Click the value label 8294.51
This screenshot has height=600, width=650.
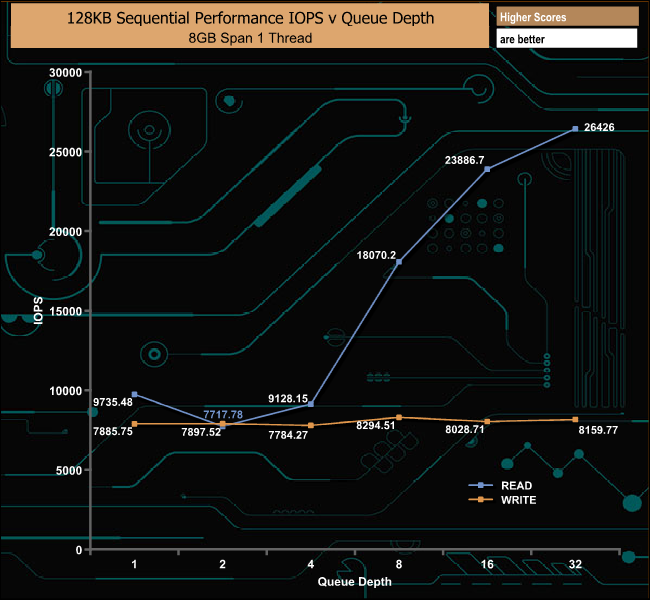376,425
